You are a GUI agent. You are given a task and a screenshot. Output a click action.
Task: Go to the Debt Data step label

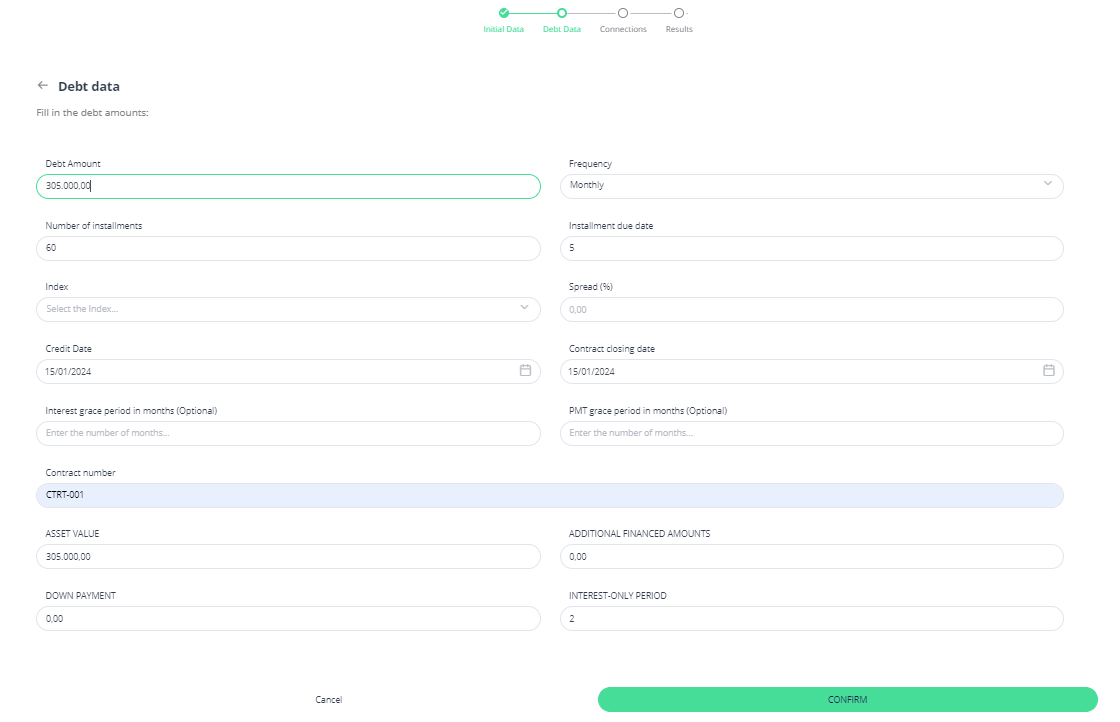pyautogui.click(x=561, y=29)
